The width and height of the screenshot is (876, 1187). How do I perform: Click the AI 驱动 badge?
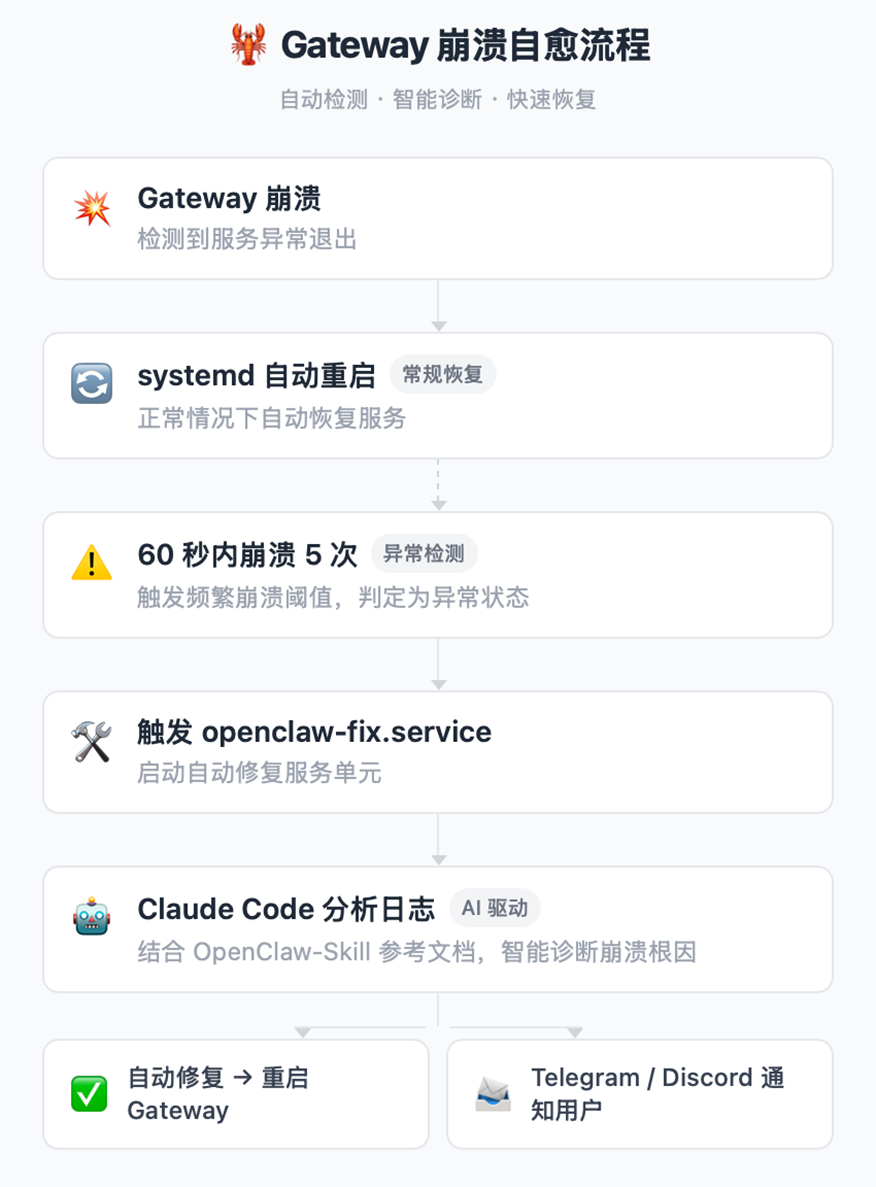click(494, 909)
